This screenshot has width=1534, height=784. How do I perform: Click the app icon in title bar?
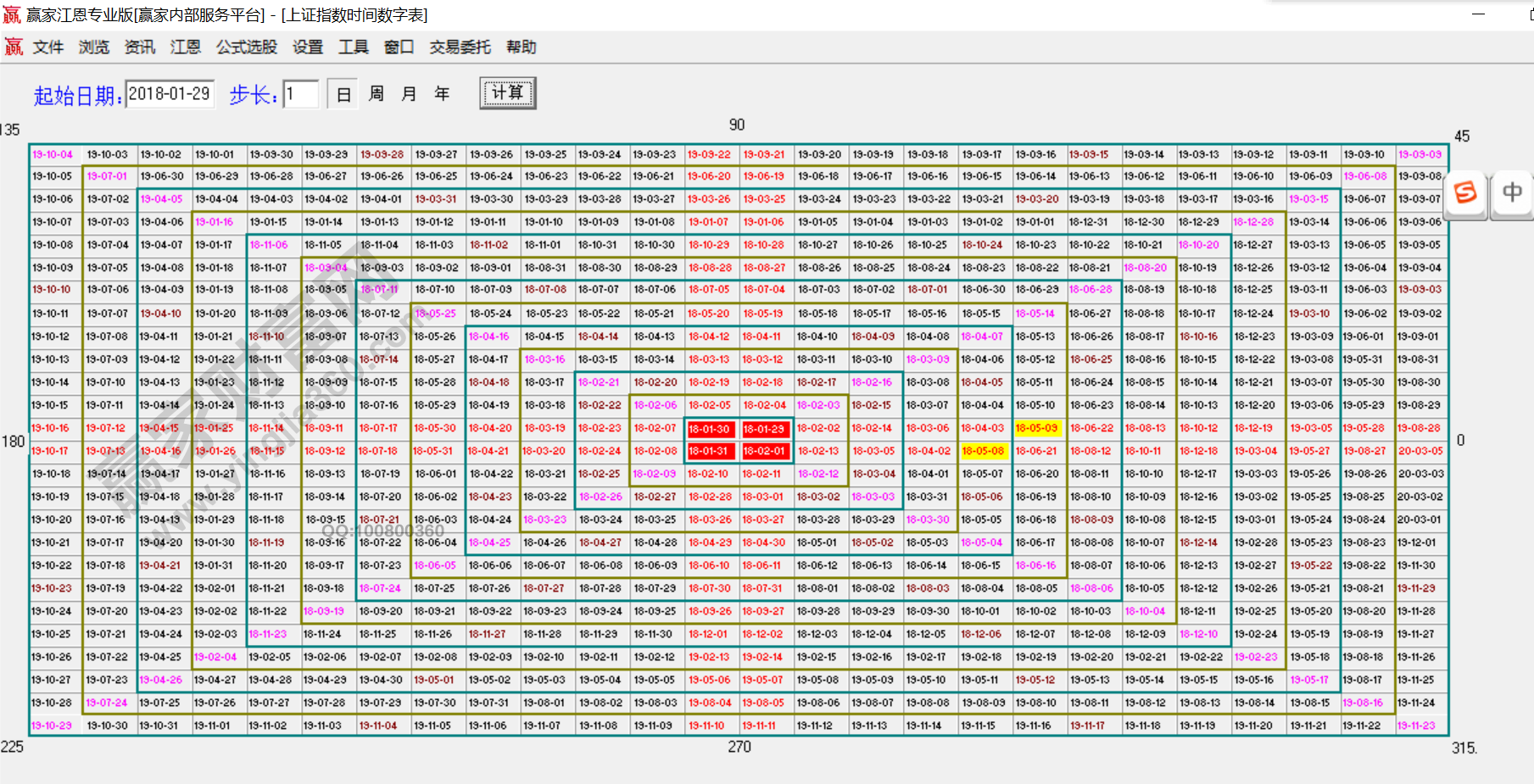(x=12, y=14)
